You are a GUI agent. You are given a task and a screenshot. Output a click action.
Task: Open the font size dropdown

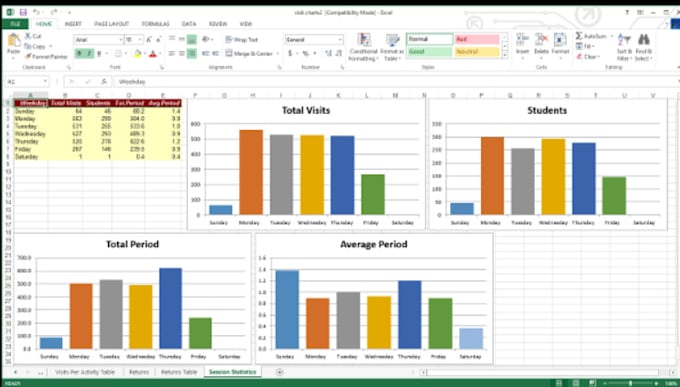(x=140, y=39)
